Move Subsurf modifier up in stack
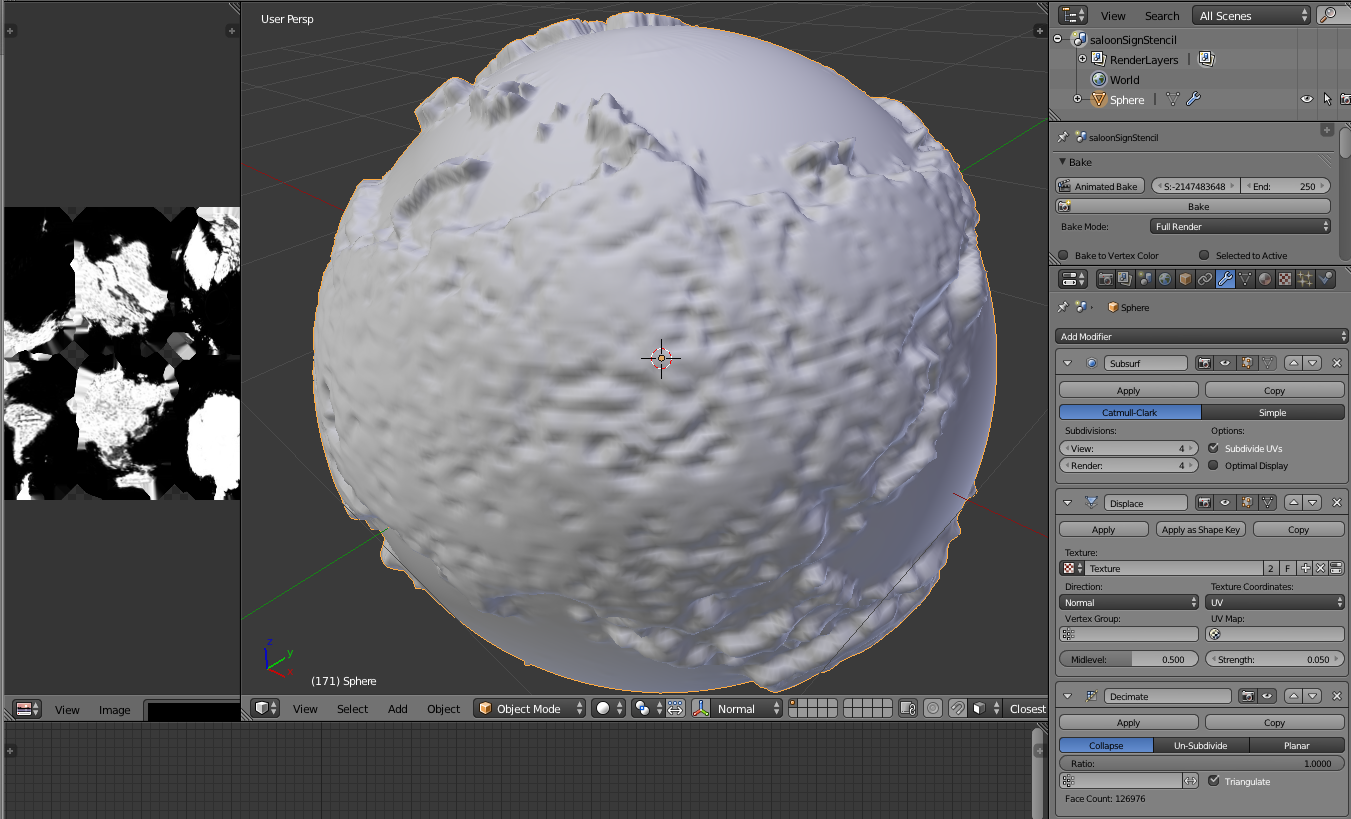 pos(1294,363)
